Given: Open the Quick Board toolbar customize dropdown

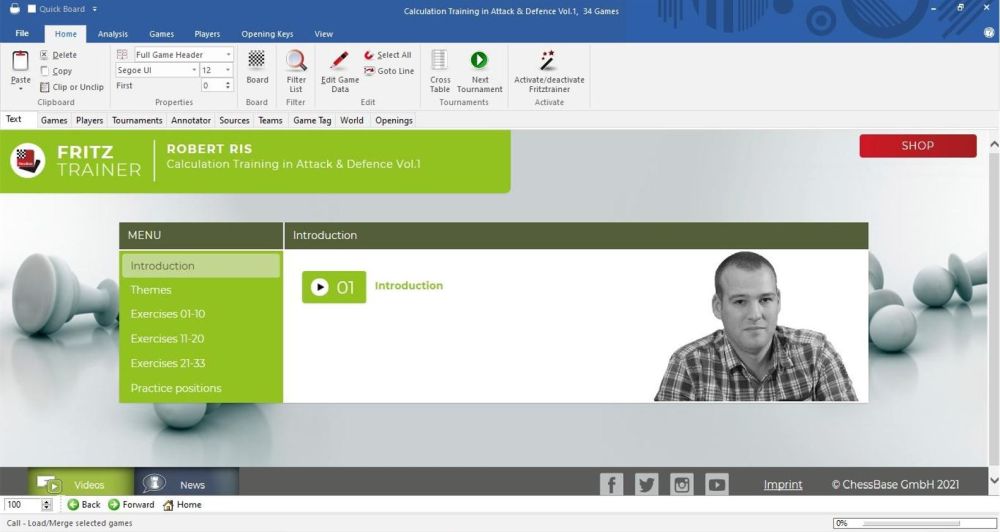Looking at the screenshot, I should tap(94, 9).
